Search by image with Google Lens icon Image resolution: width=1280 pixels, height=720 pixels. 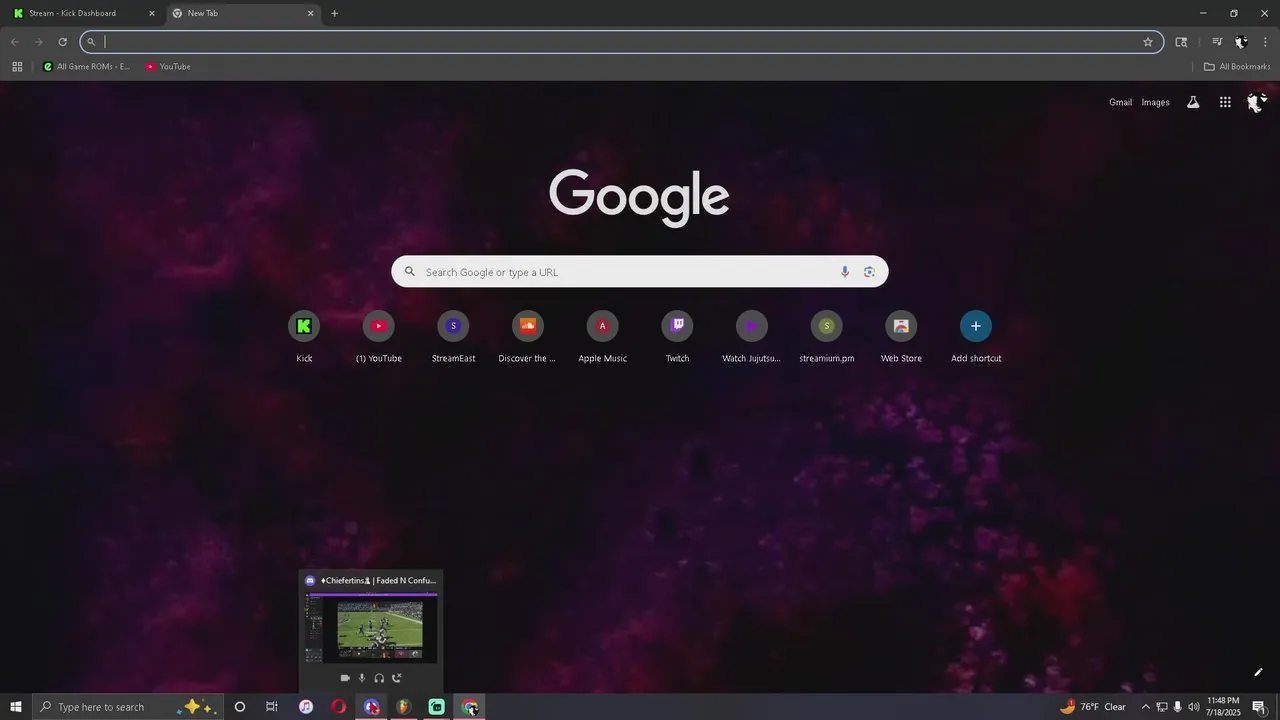869,272
